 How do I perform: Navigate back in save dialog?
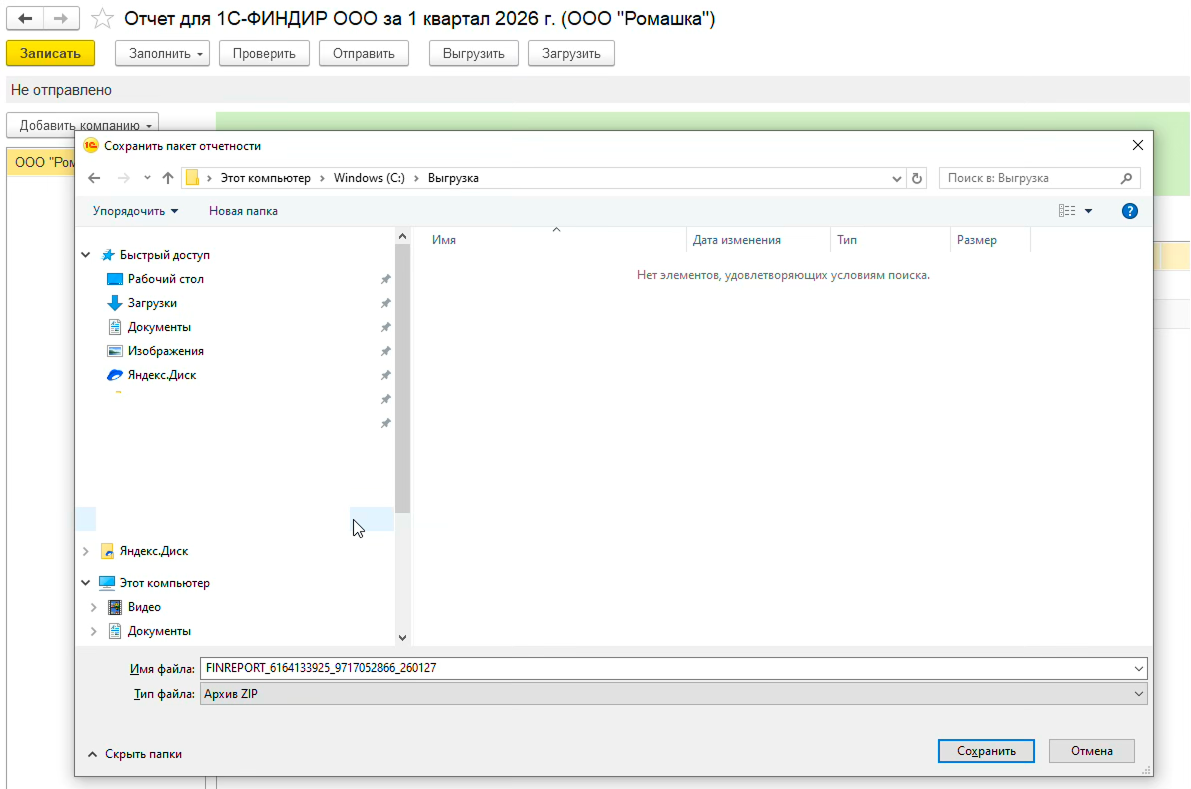click(x=94, y=178)
